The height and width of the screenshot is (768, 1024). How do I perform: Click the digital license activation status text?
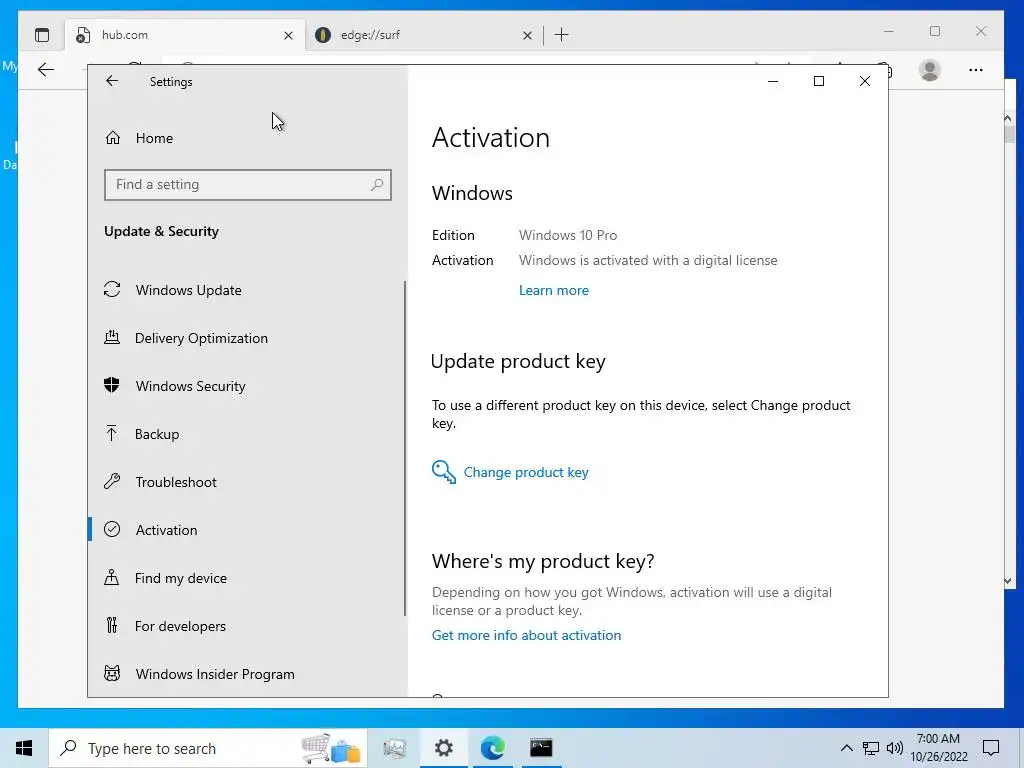[x=648, y=261]
